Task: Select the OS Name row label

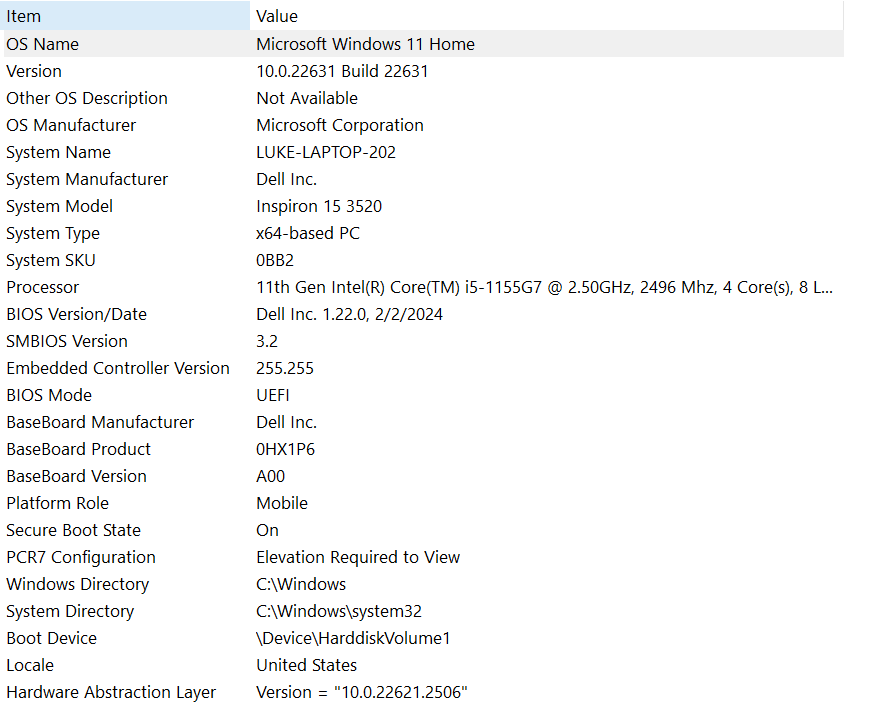Action: [42, 44]
